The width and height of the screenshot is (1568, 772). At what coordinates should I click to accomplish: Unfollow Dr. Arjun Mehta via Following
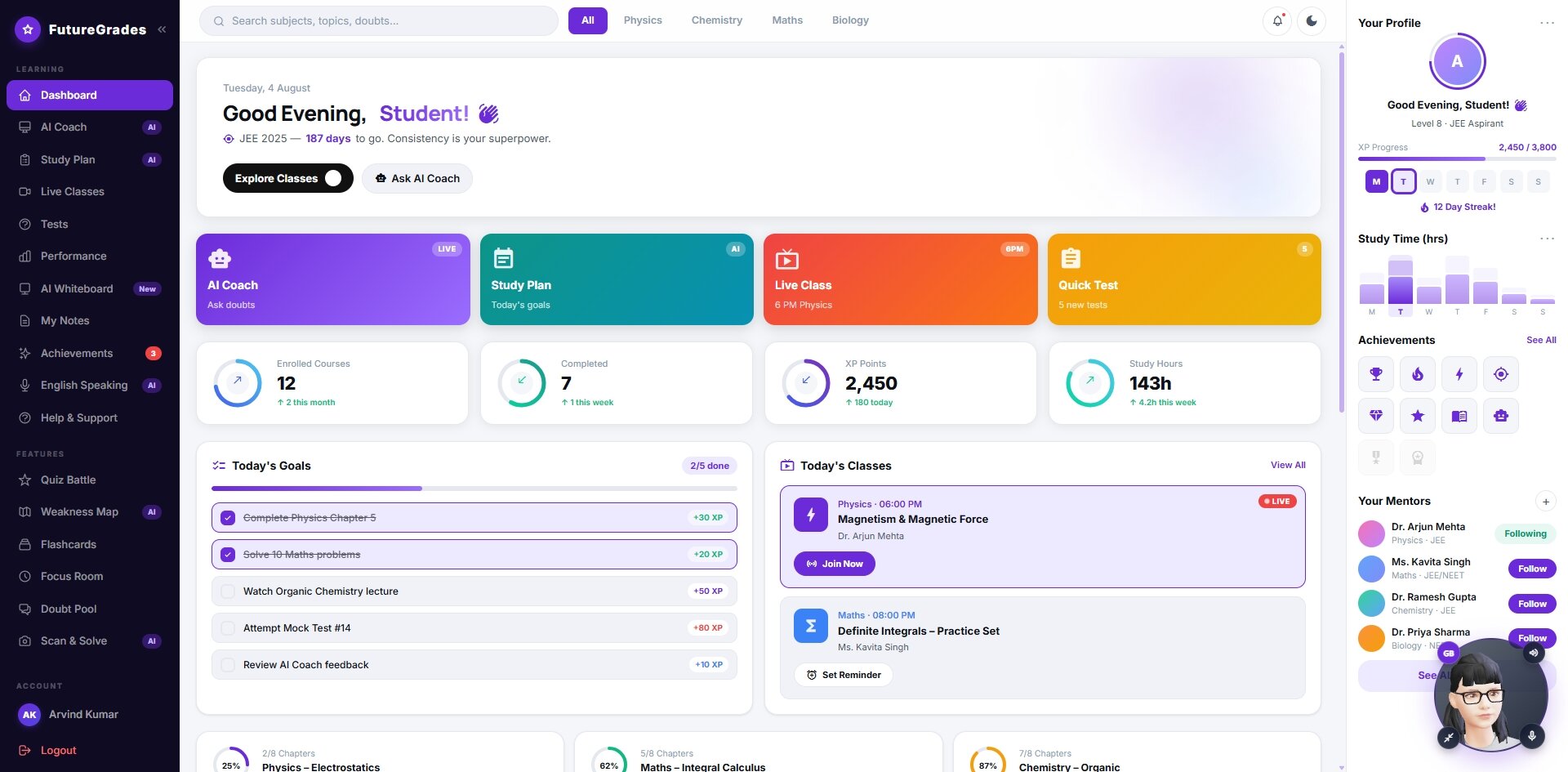coord(1526,533)
